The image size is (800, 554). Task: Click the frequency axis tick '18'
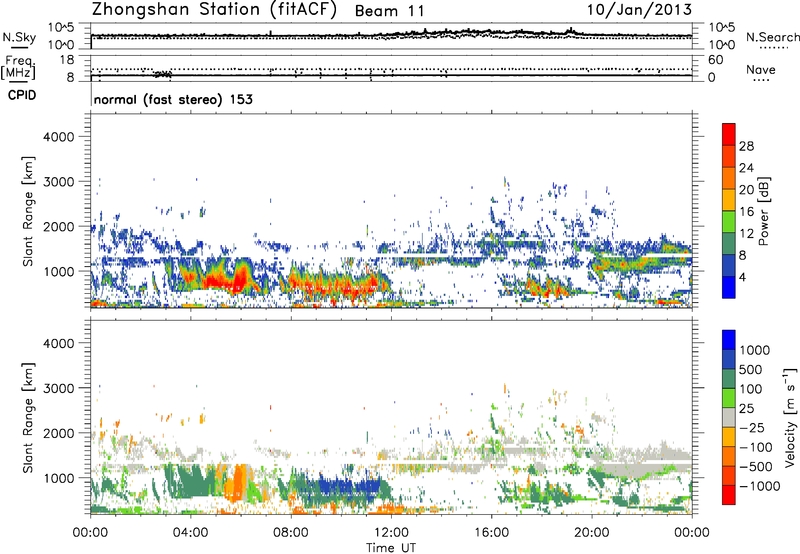(x=67, y=60)
